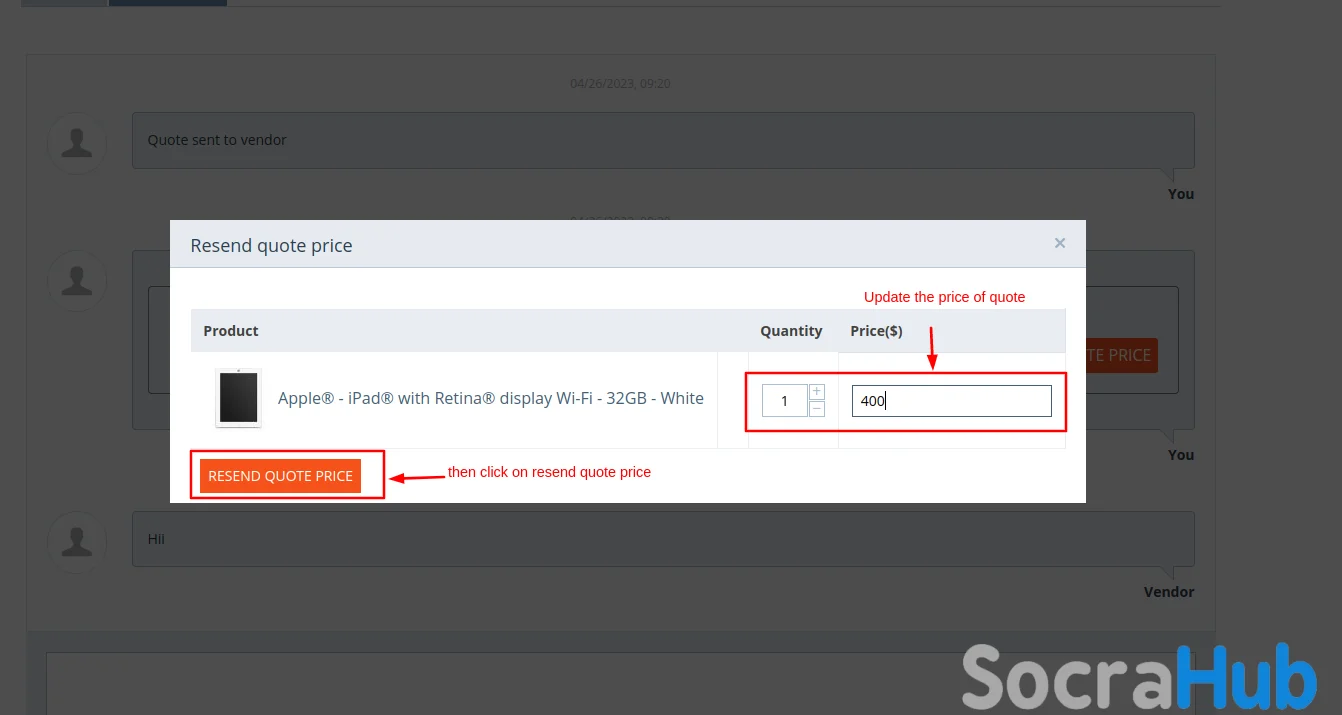Click the quantity field showing 1
The image size is (1342, 715).
(784, 401)
